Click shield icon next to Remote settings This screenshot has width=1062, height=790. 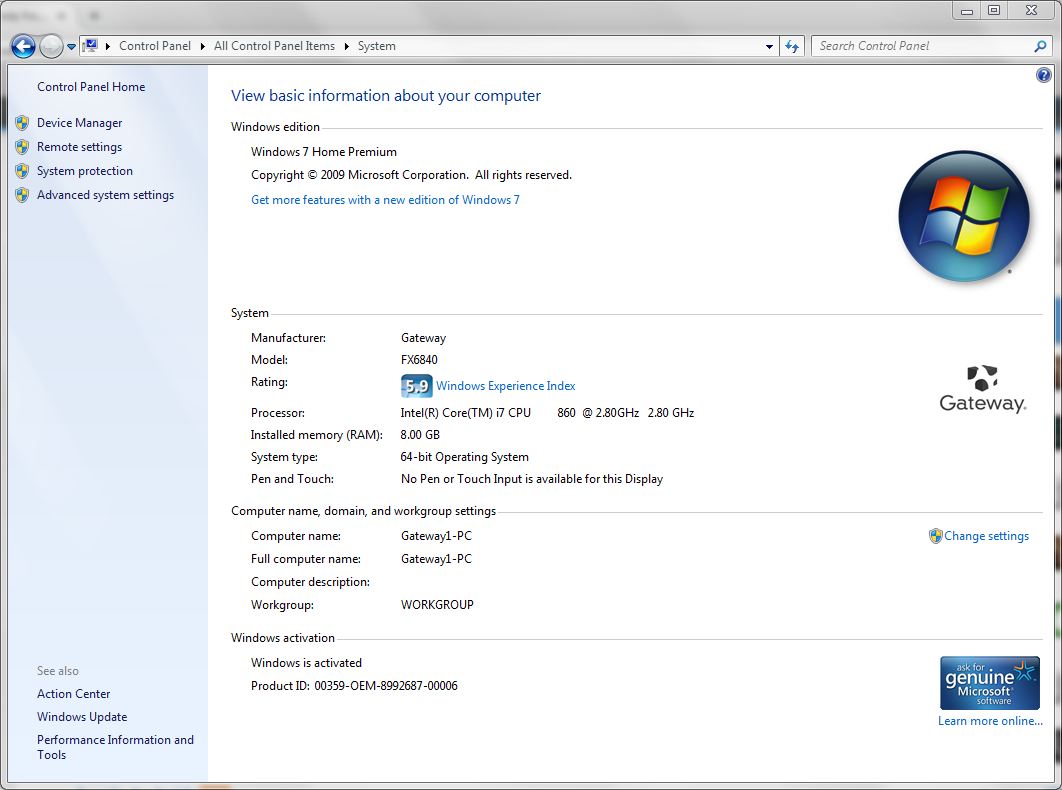(22, 147)
